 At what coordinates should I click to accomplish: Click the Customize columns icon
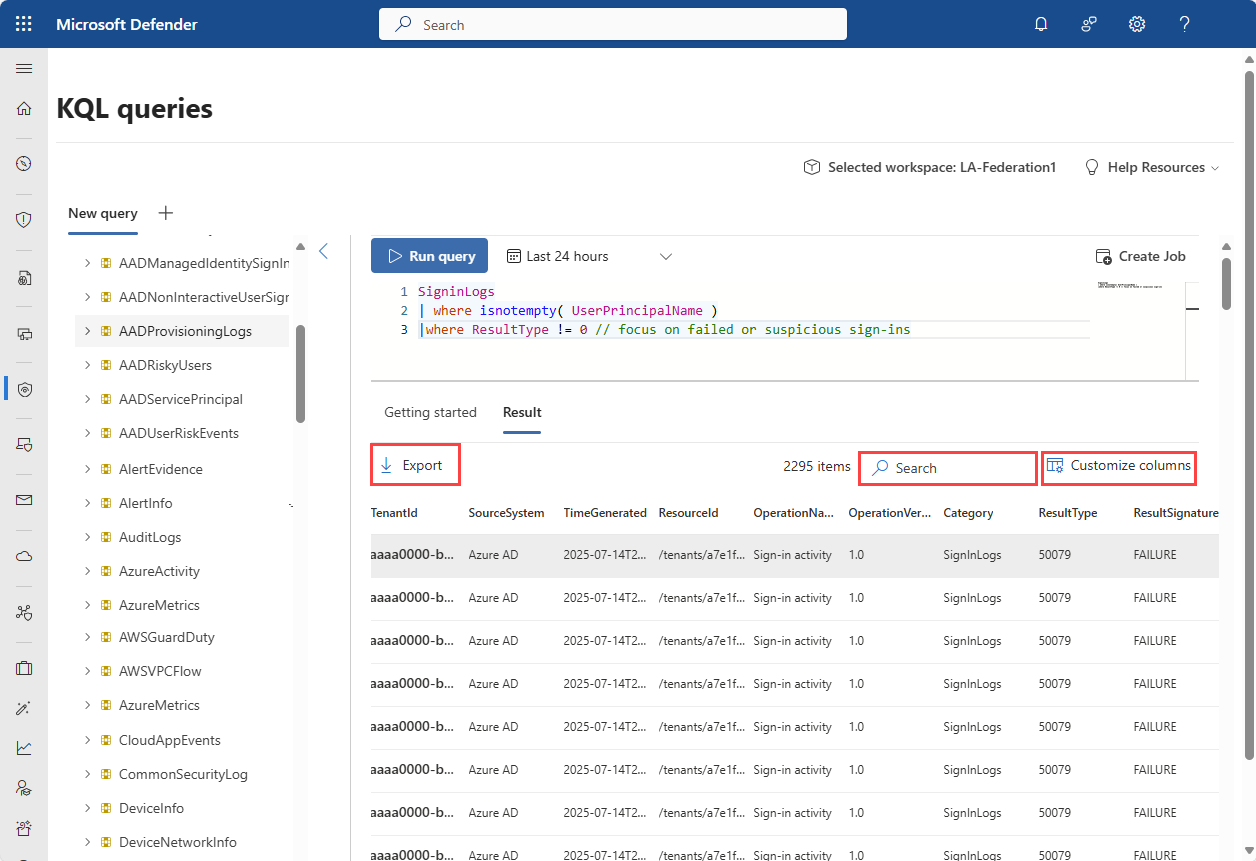coord(1054,465)
